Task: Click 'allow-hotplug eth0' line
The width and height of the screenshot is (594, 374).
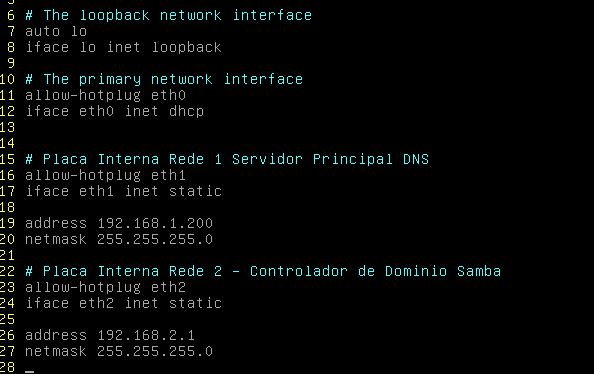Action: 105,95
